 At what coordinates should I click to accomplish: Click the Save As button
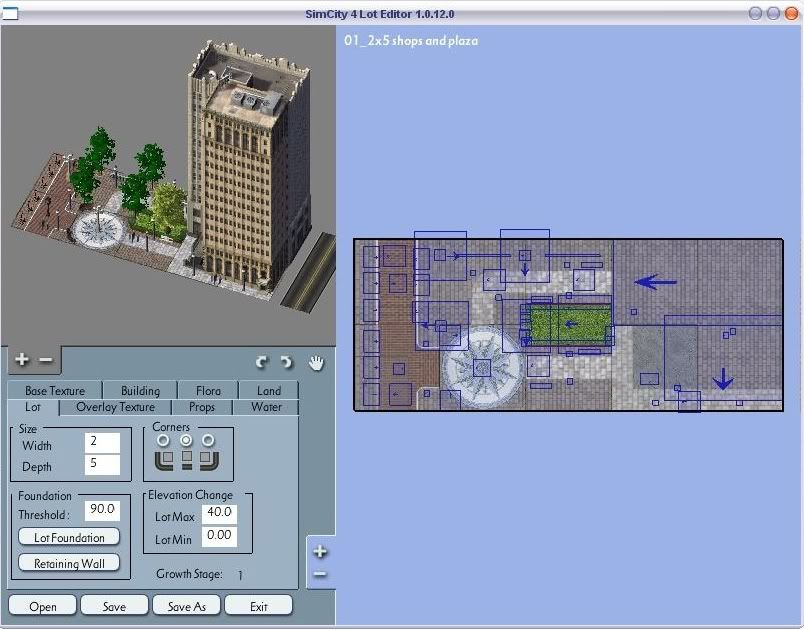[x=187, y=606]
